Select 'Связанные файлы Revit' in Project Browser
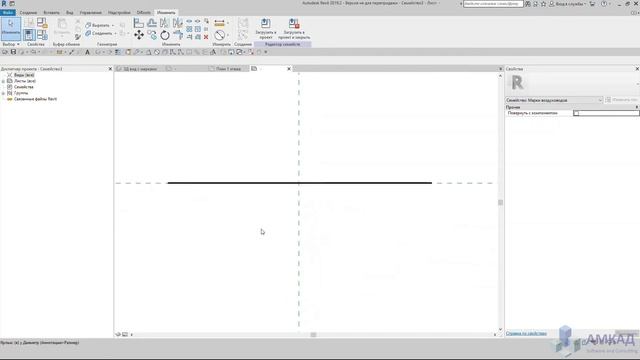This screenshot has width=640, height=360. pyautogui.click(x=36, y=99)
